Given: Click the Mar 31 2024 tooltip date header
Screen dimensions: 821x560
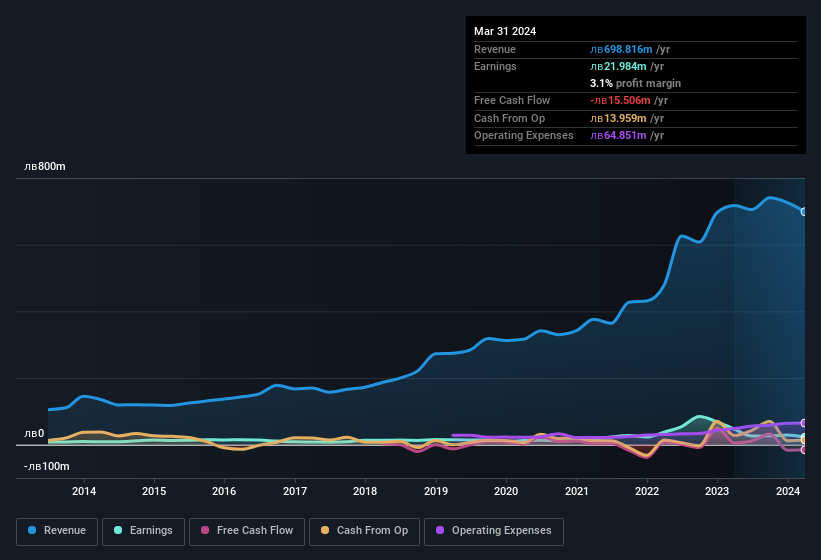Looking at the screenshot, I should pyautogui.click(x=505, y=31).
